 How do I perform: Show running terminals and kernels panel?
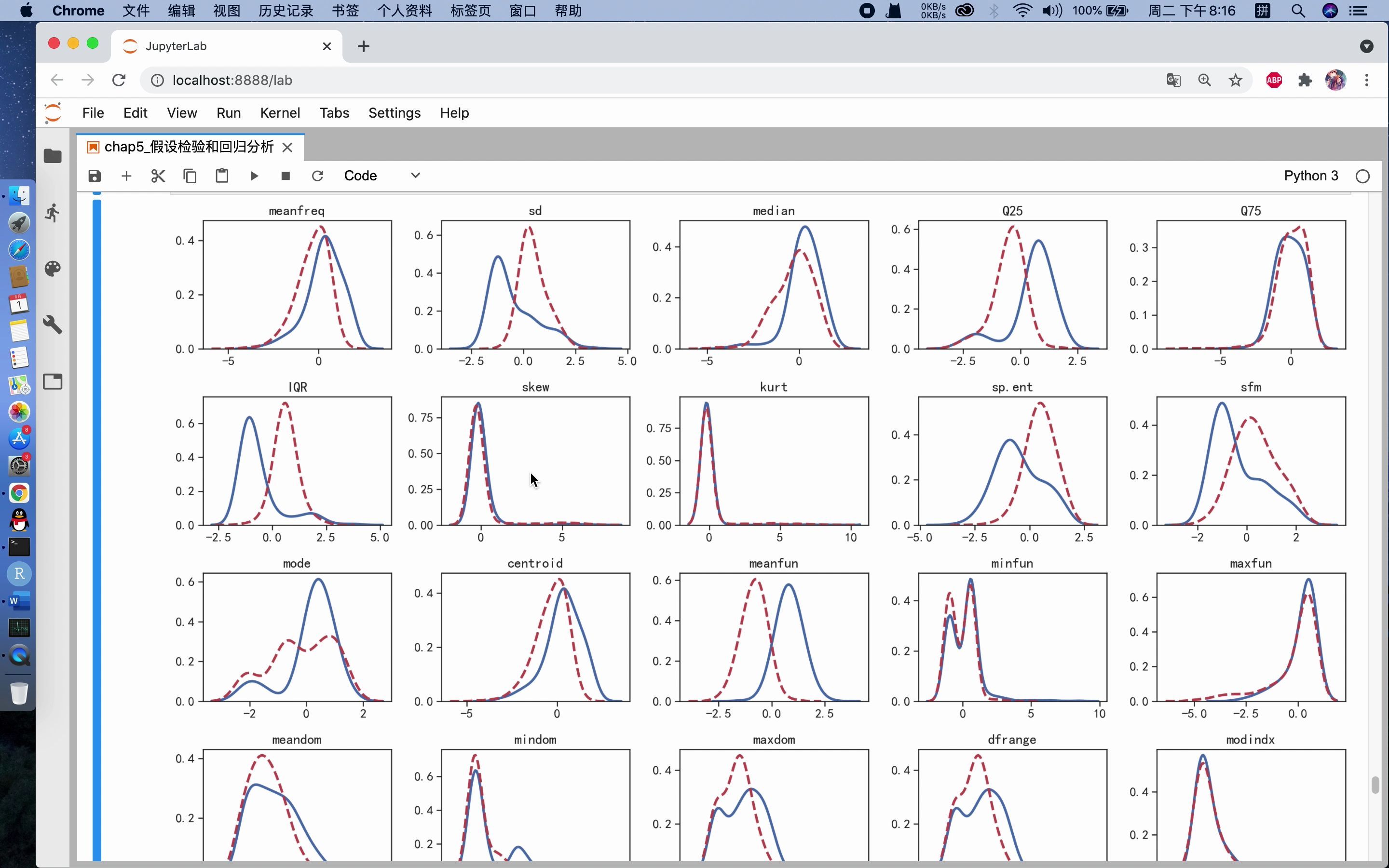click(53, 213)
